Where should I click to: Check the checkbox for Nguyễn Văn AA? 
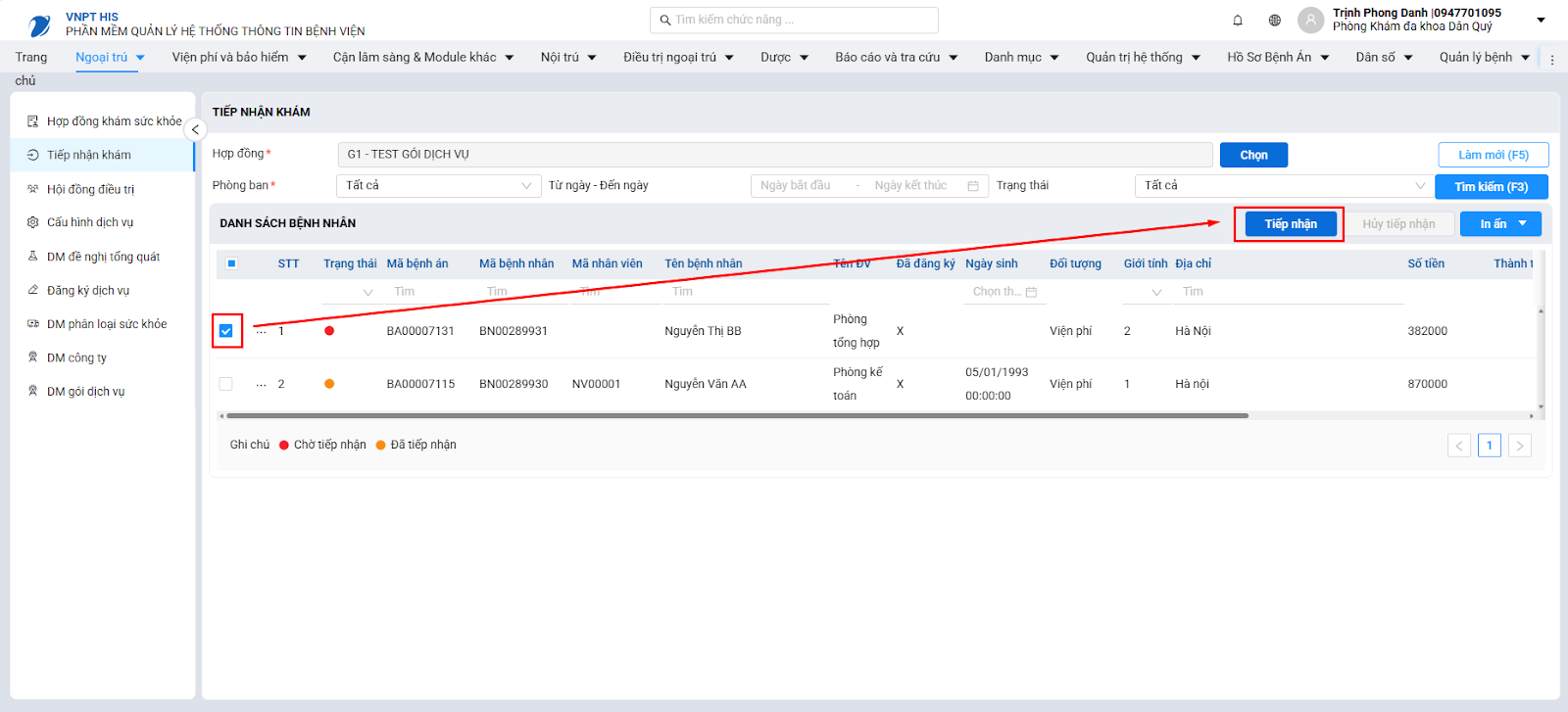(226, 384)
